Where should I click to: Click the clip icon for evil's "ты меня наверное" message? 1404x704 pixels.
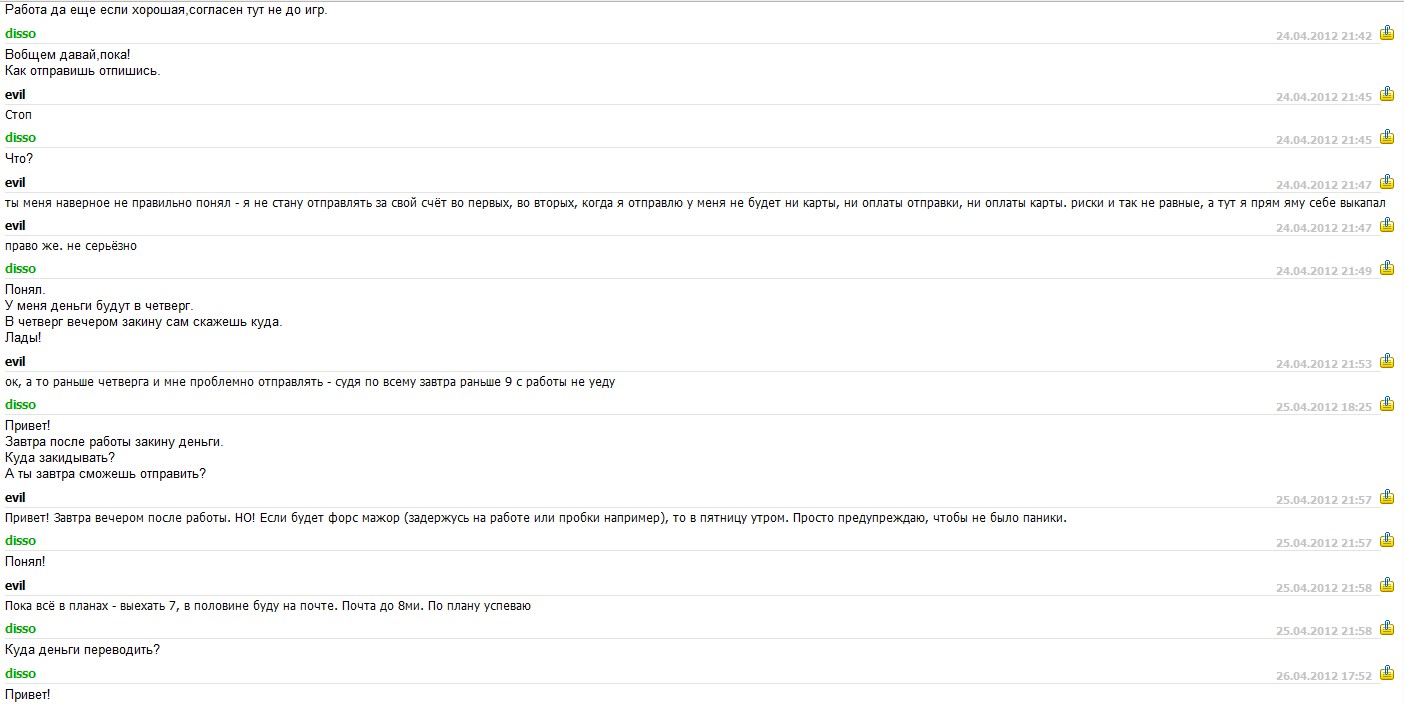(x=1387, y=182)
